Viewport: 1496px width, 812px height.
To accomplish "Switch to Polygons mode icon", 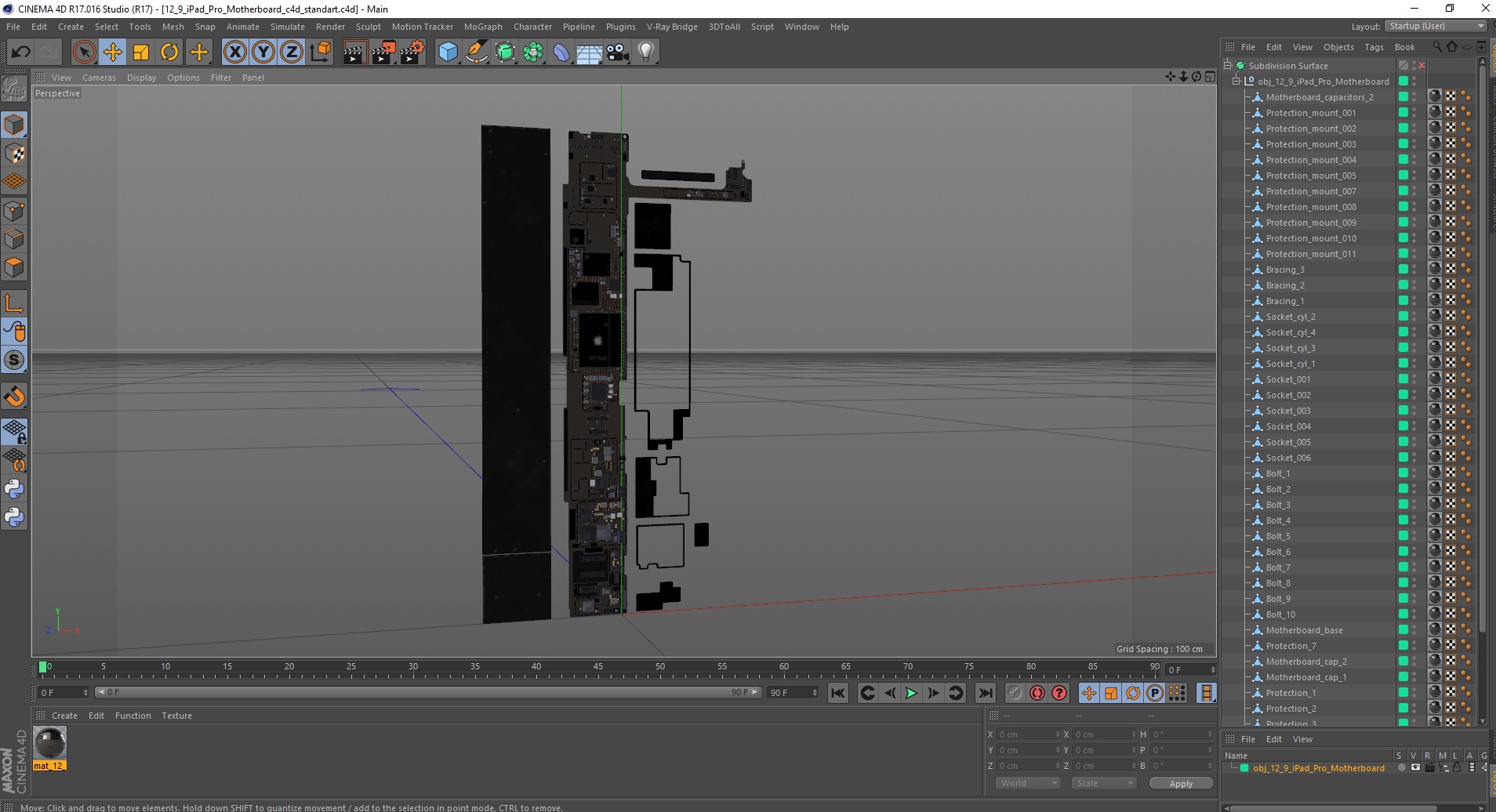I will (x=14, y=267).
